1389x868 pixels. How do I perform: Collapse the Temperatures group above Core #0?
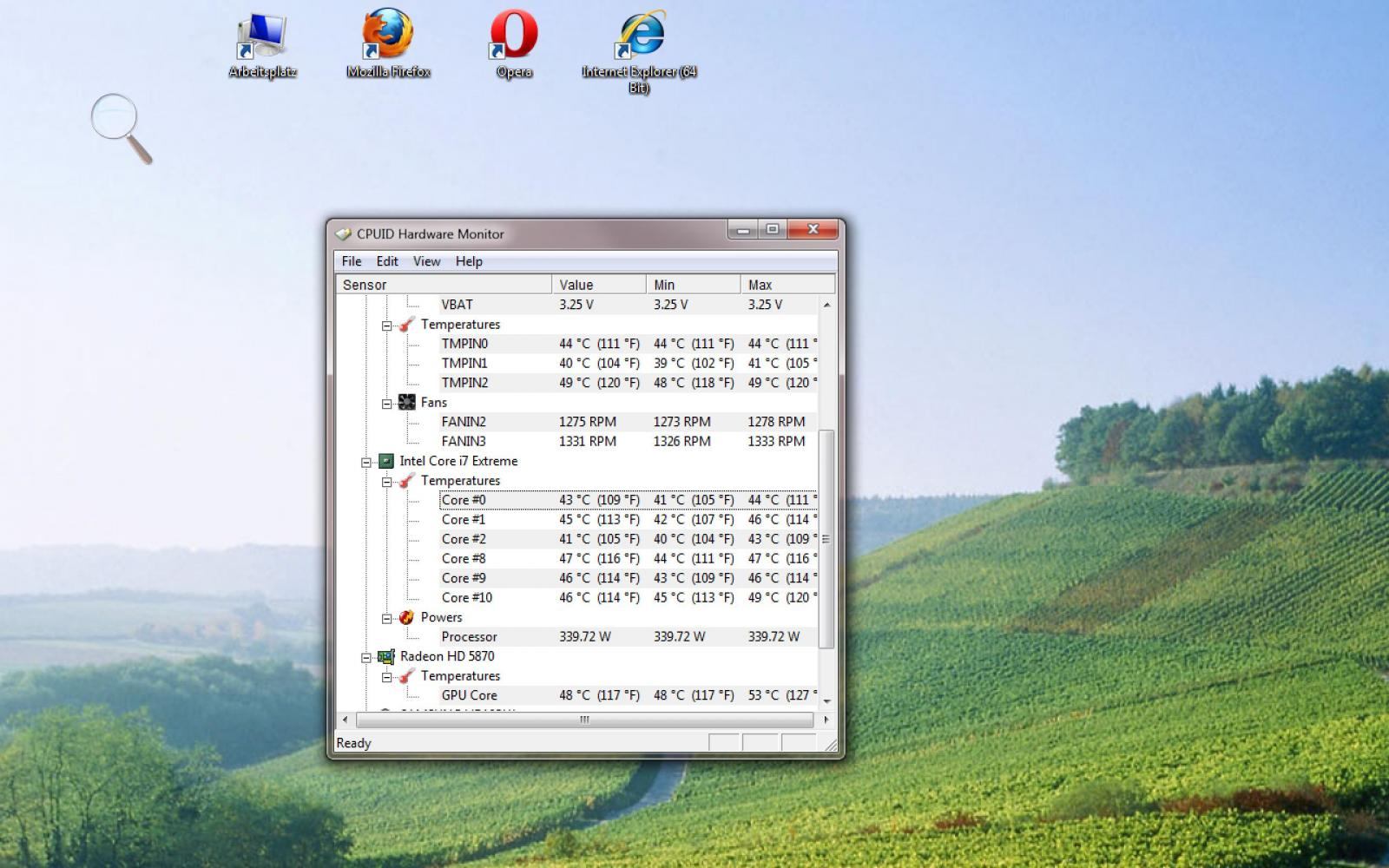click(387, 483)
